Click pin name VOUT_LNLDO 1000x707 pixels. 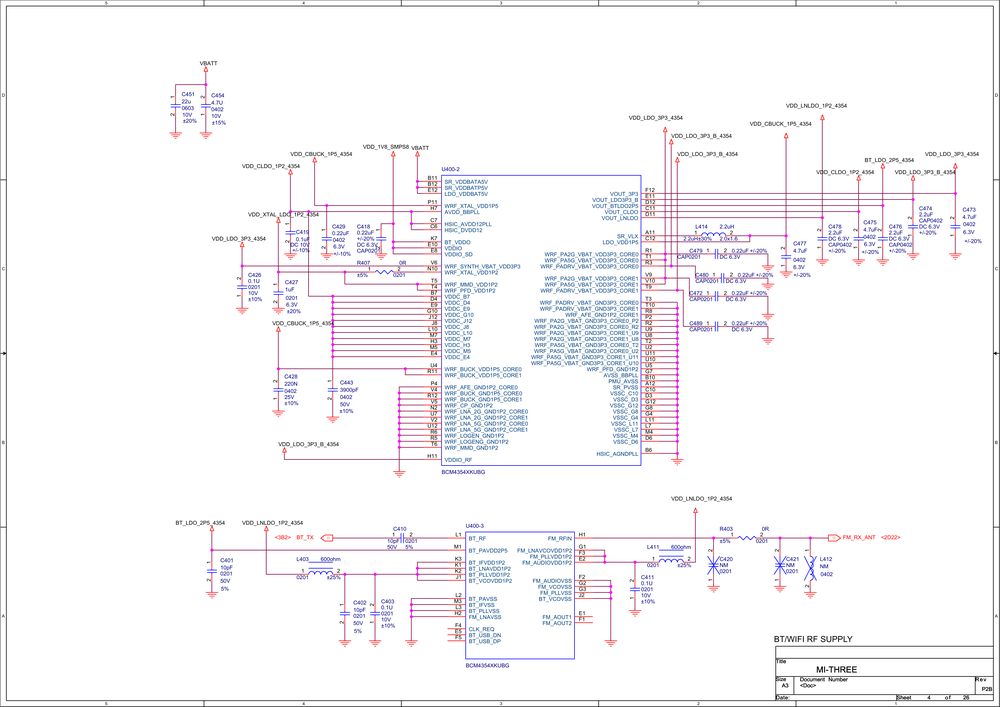tap(620, 218)
